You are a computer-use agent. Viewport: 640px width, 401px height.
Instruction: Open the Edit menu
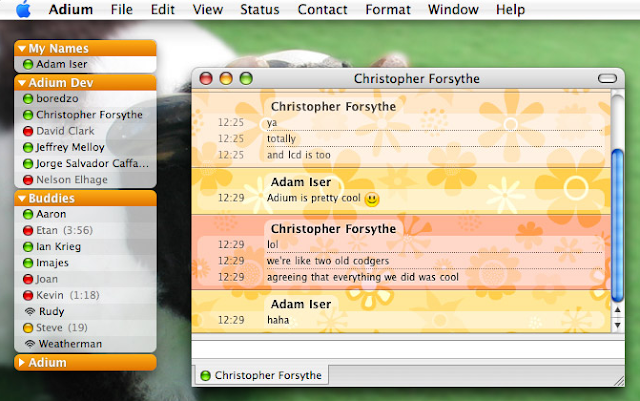click(x=162, y=9)
